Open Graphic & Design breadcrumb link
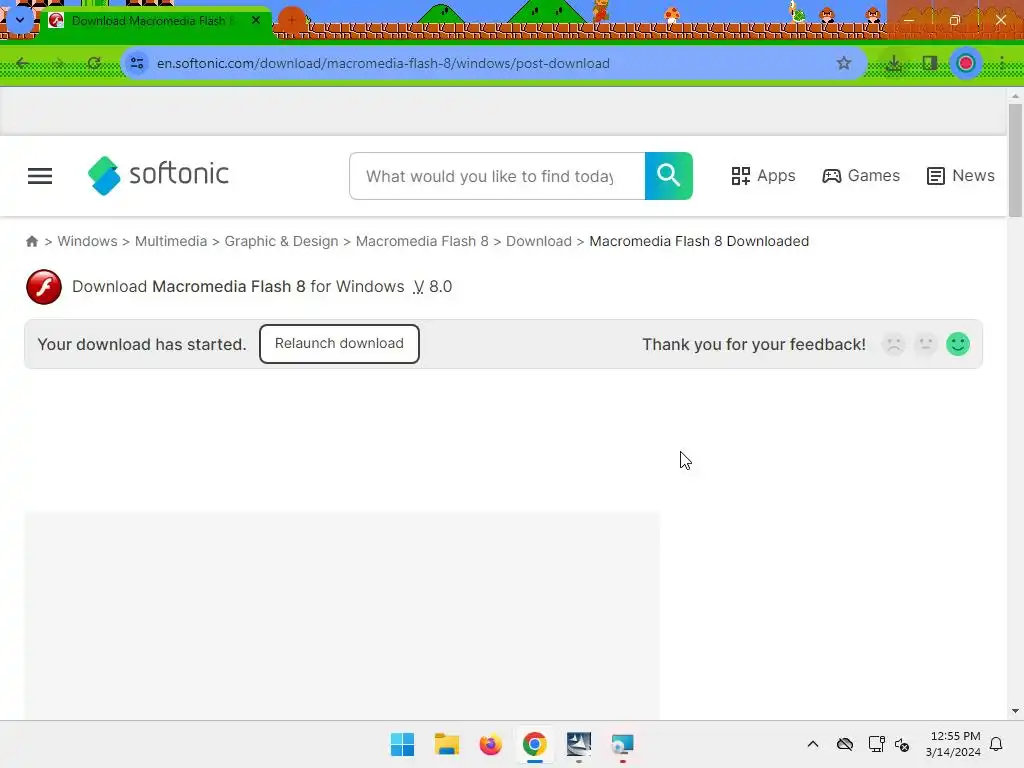Screen dimensions: 1024x768 coord(281,241)
